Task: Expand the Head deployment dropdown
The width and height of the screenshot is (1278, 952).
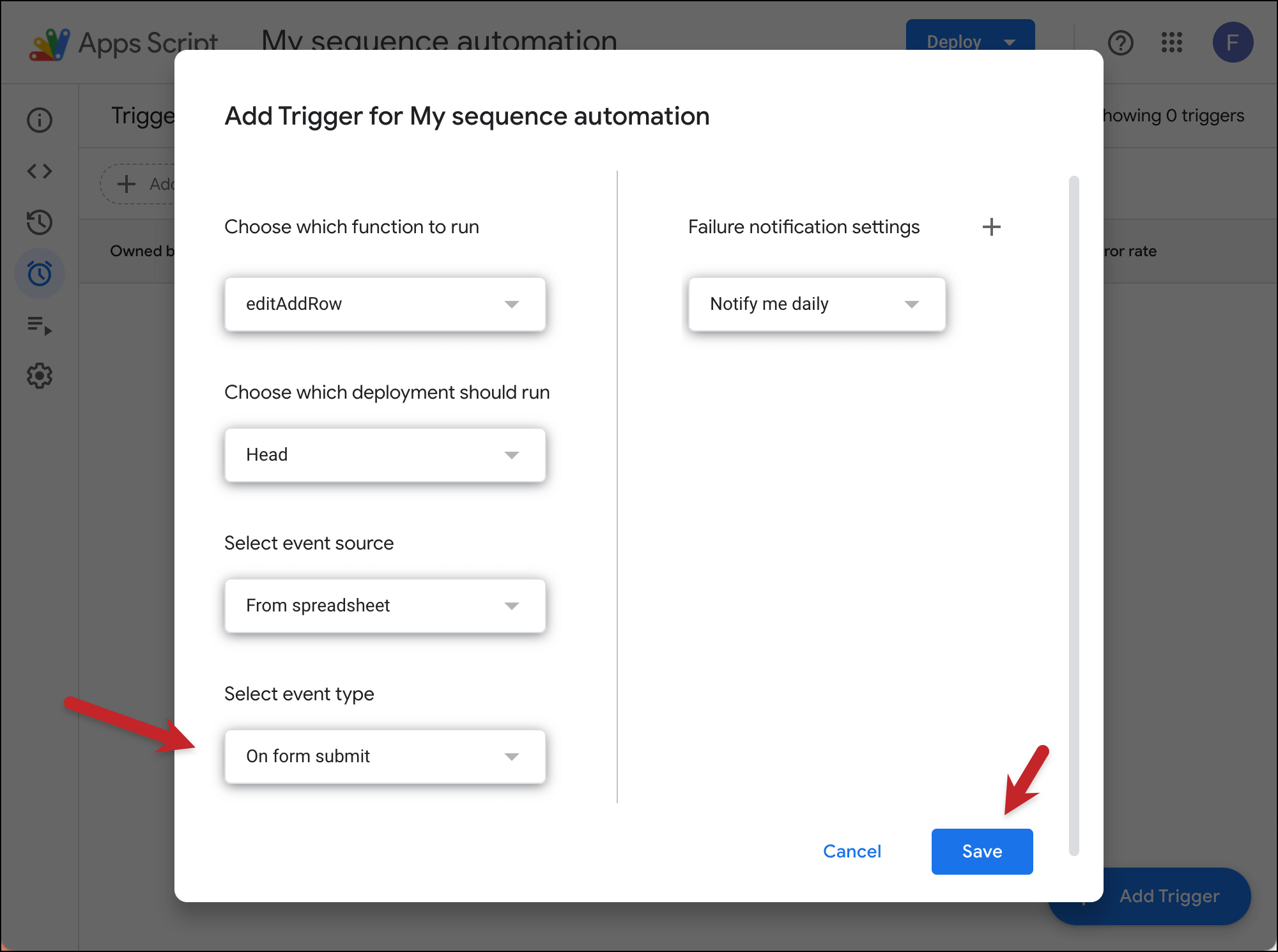Action: pyautogui.click(x=385, y=455)
